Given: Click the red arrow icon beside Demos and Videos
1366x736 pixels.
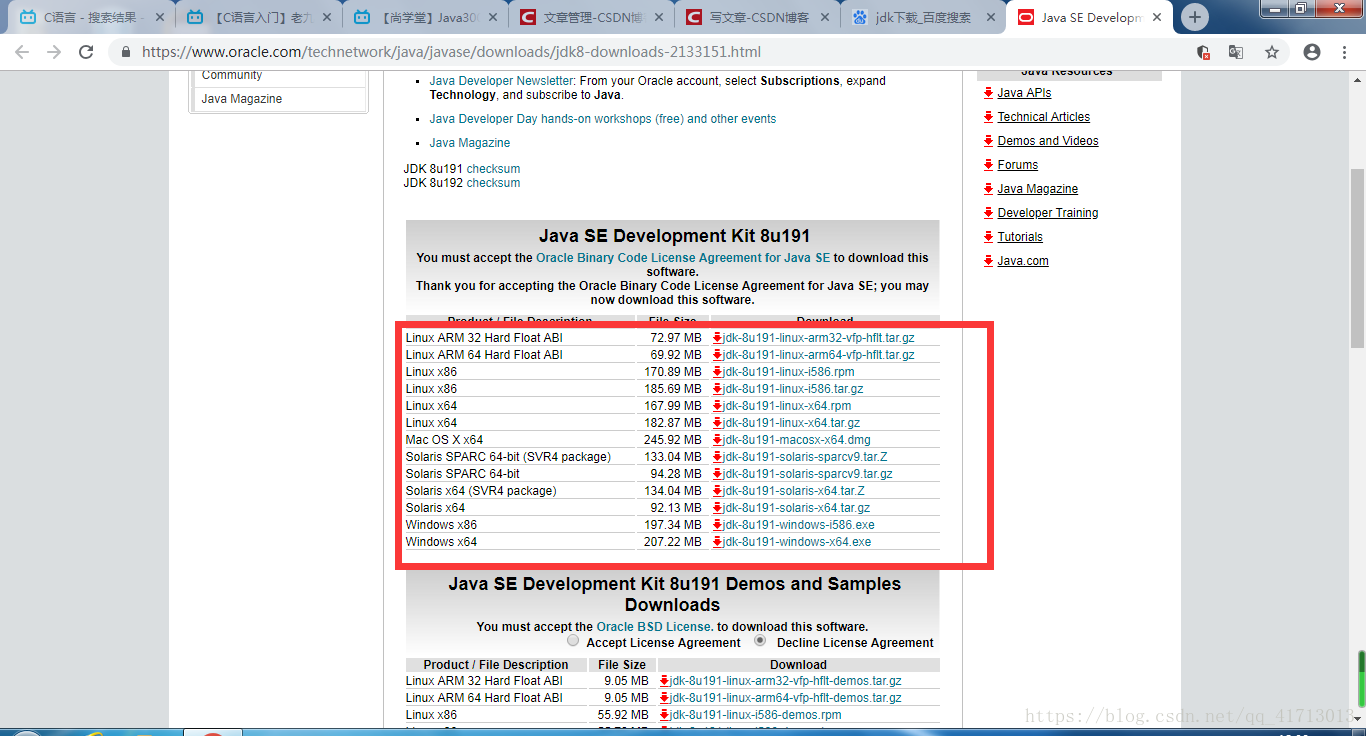Looking at the screenshot, I should pos(989,141).
